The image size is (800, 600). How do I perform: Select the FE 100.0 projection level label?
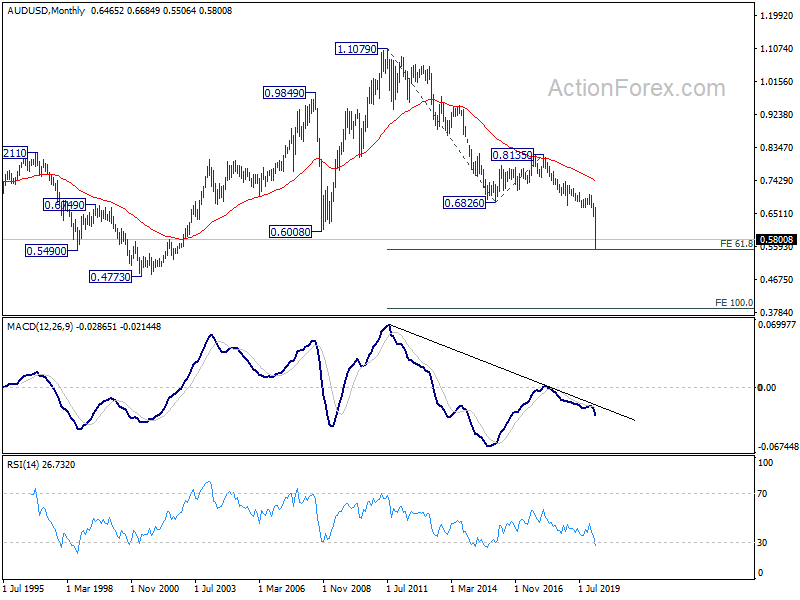734,303
